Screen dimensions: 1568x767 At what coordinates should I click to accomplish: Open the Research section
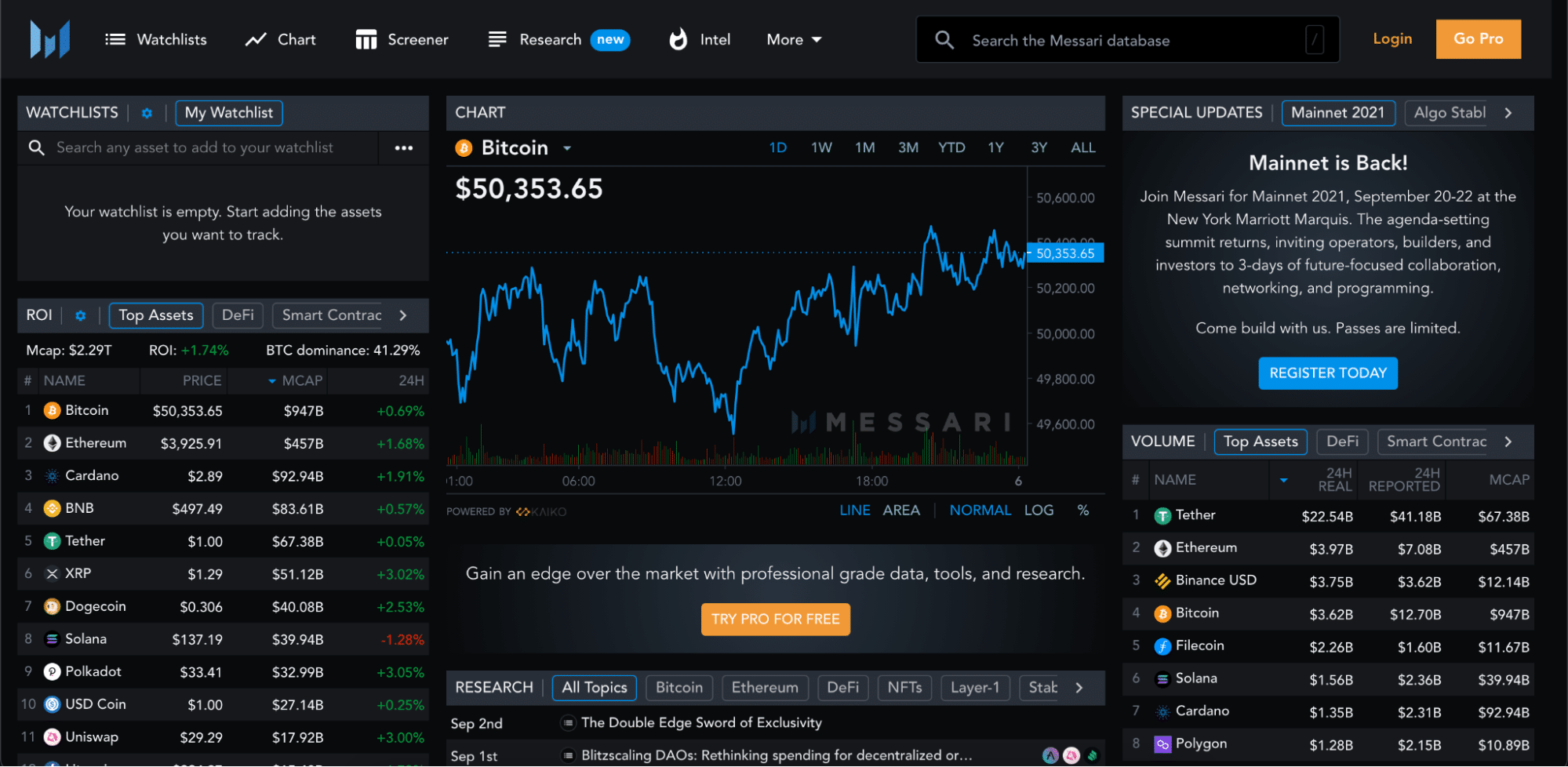click(558, 39)
